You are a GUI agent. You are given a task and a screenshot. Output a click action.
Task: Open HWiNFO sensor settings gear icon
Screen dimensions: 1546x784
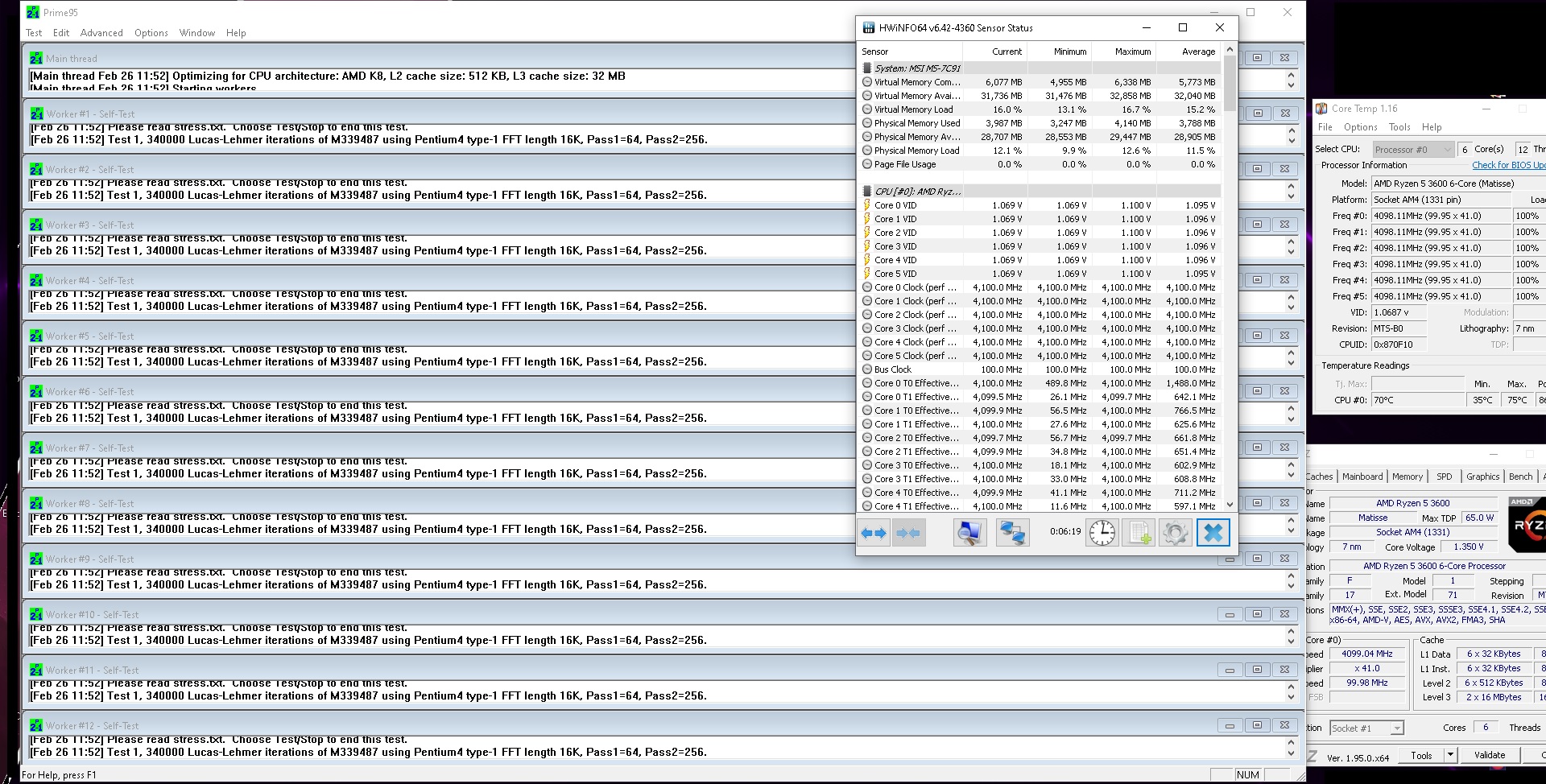pos(1175,533)
